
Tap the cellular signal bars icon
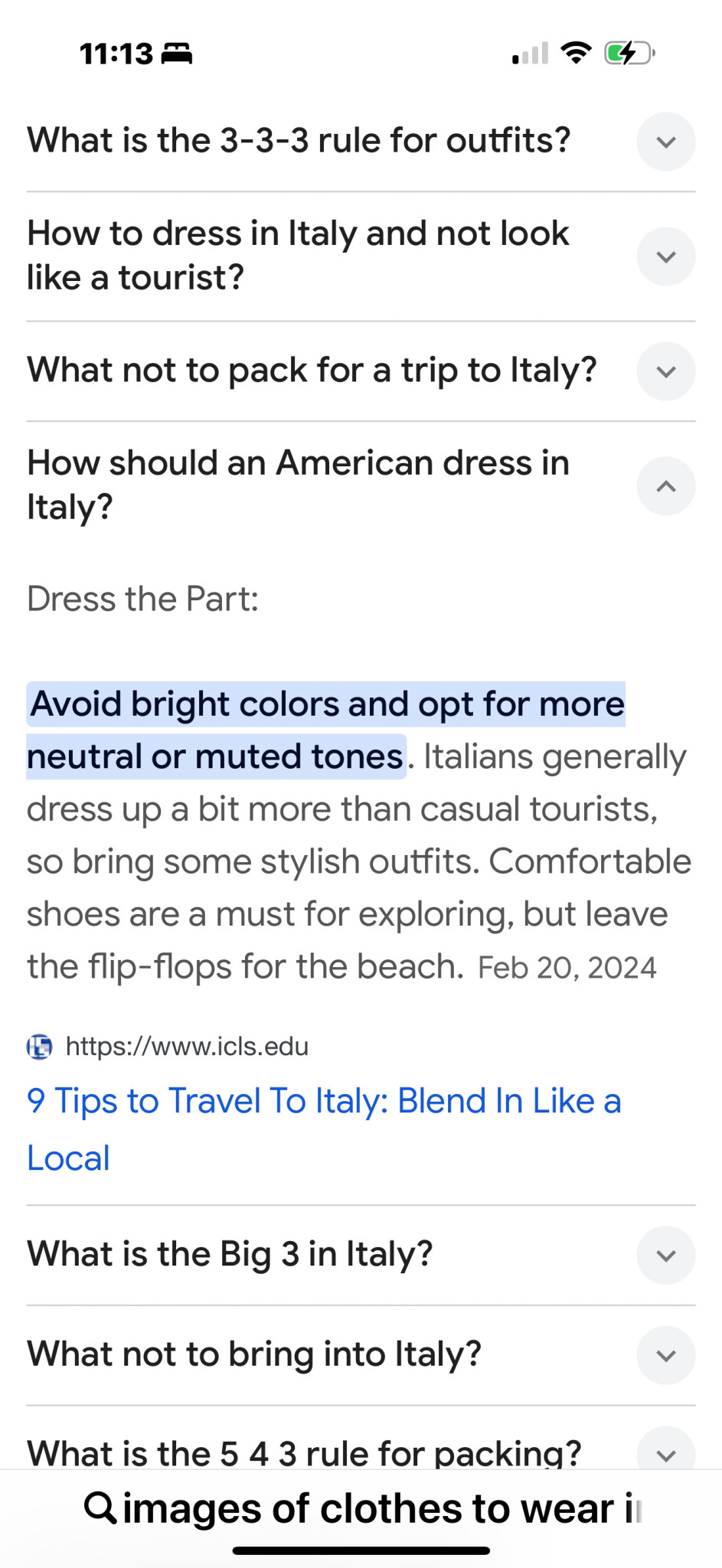coord(531,54)
